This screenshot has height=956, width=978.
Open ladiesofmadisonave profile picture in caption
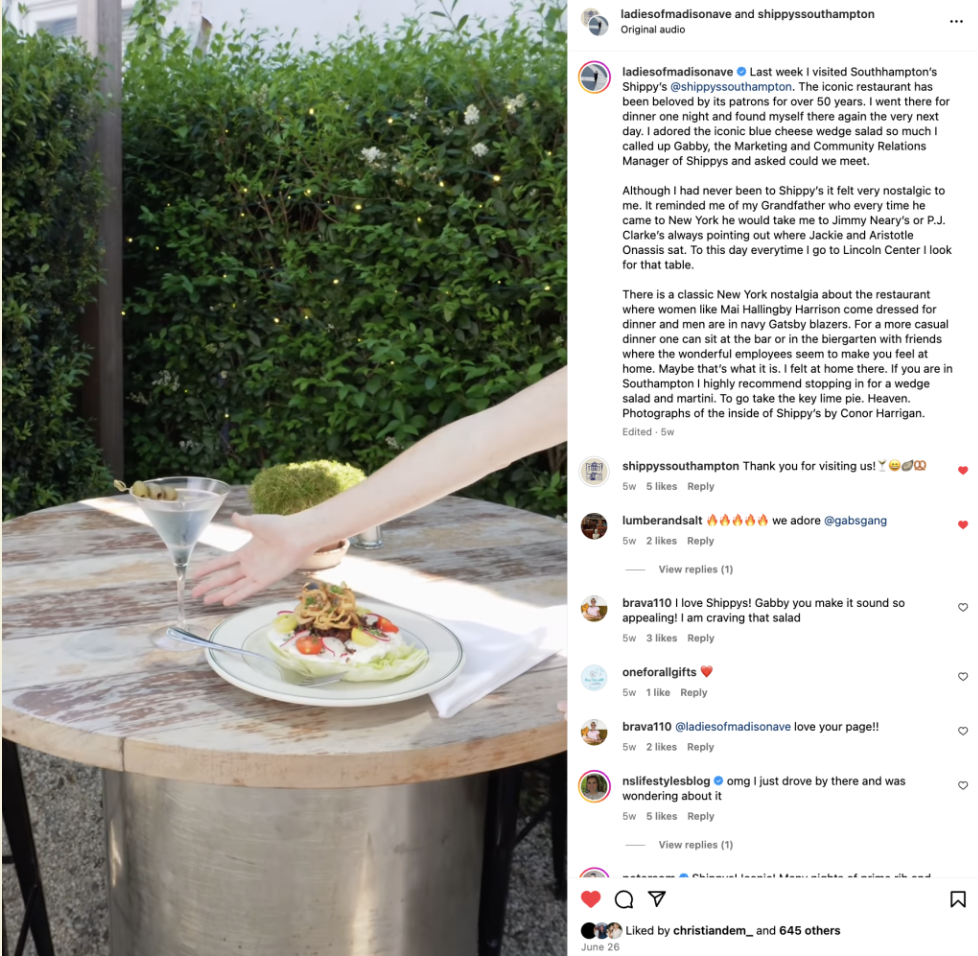click(x=594, y=77)
